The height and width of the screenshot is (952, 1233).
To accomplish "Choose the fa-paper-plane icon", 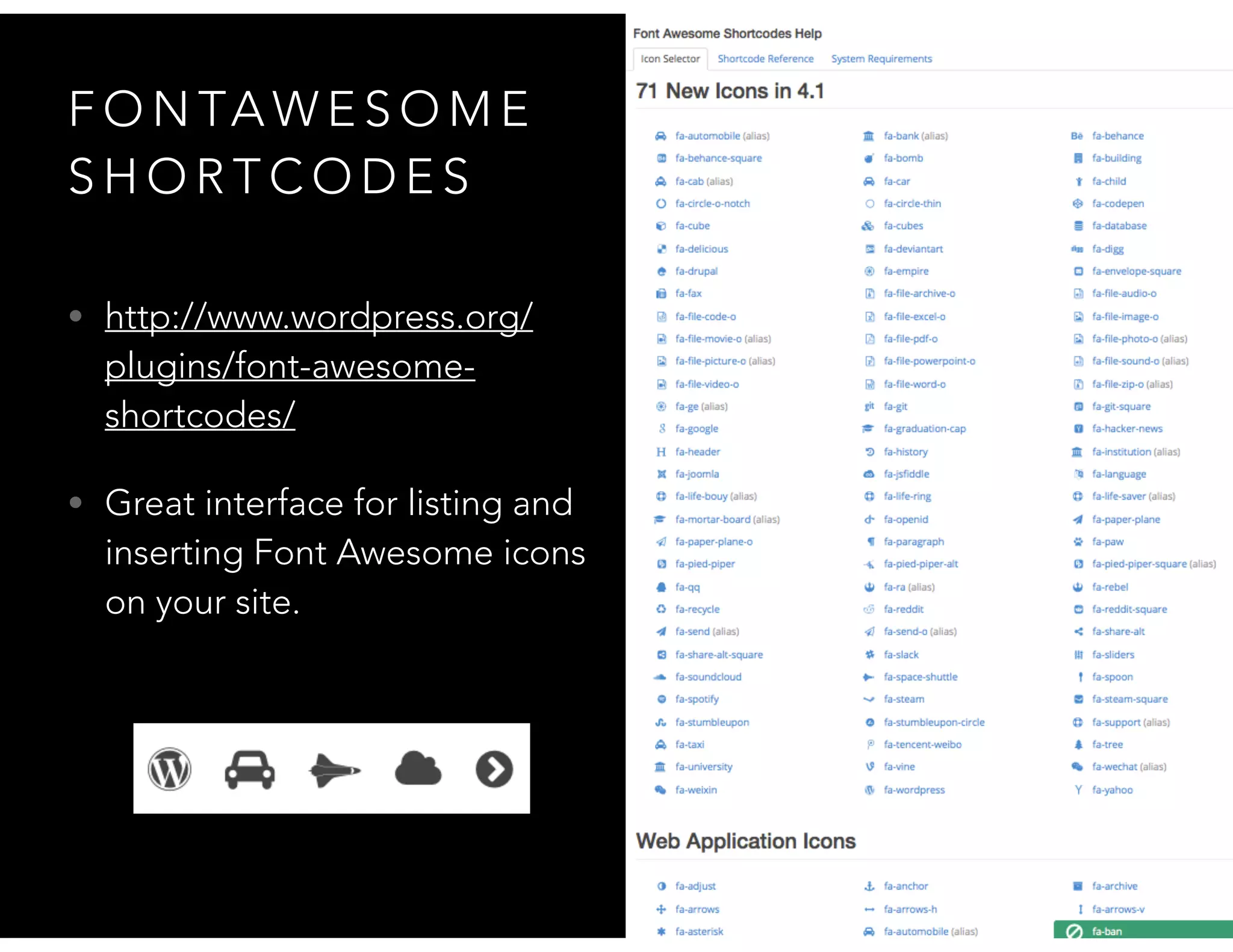I will coord(1078,519).
